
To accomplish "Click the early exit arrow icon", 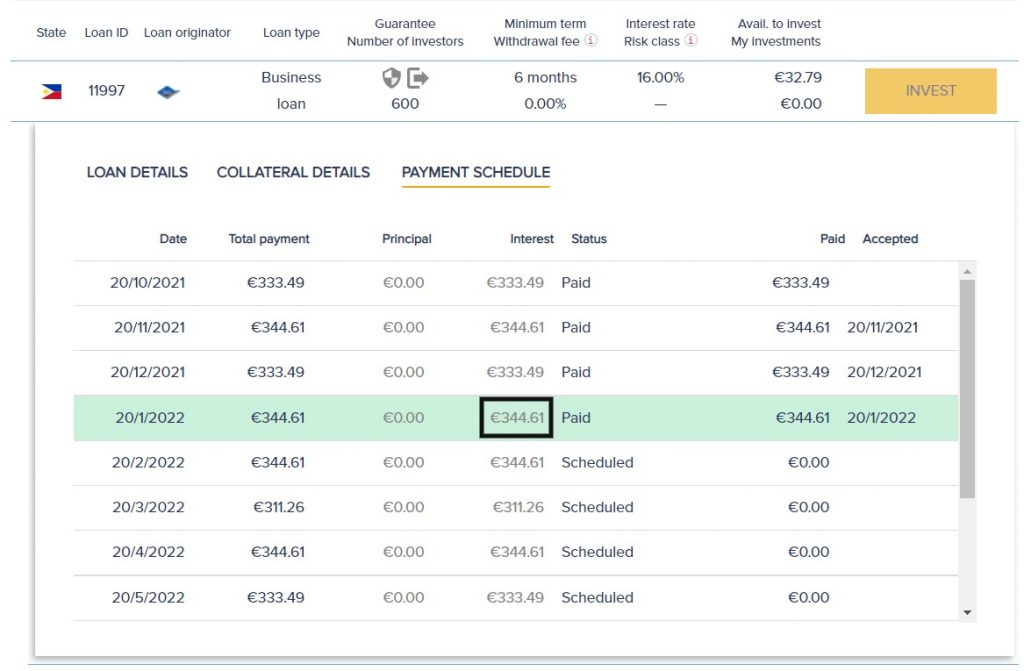I will (x=418, y=78).
